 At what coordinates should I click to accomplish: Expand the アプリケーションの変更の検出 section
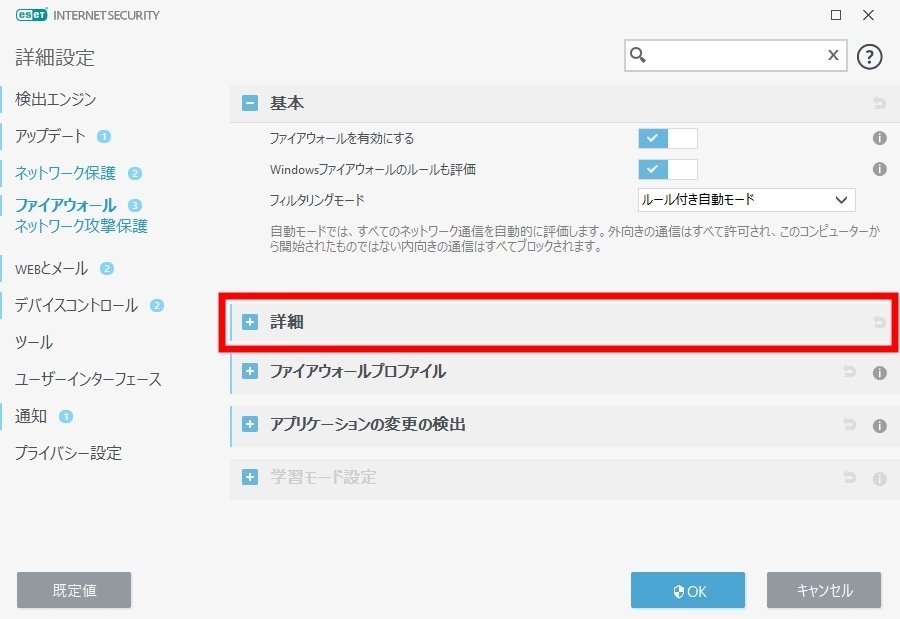[x=250, y=424]
